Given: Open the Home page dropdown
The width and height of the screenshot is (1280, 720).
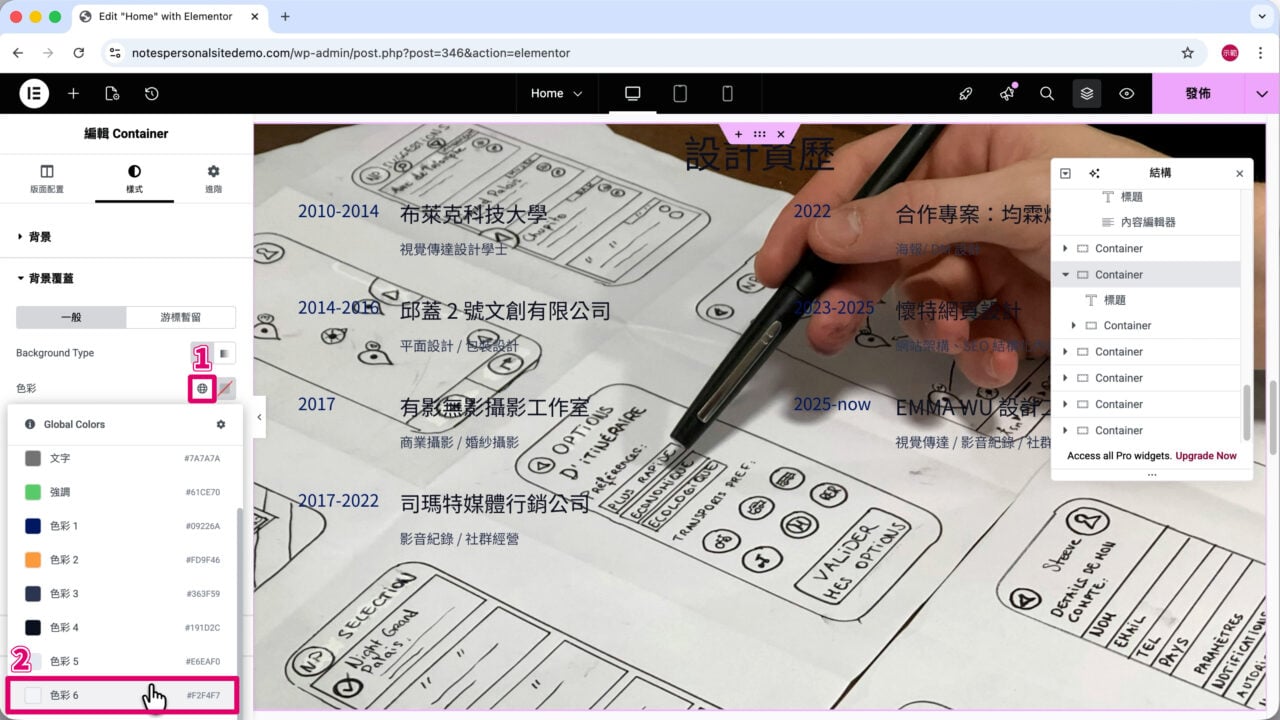Looking at the screenshot, I should pos(557,93).
